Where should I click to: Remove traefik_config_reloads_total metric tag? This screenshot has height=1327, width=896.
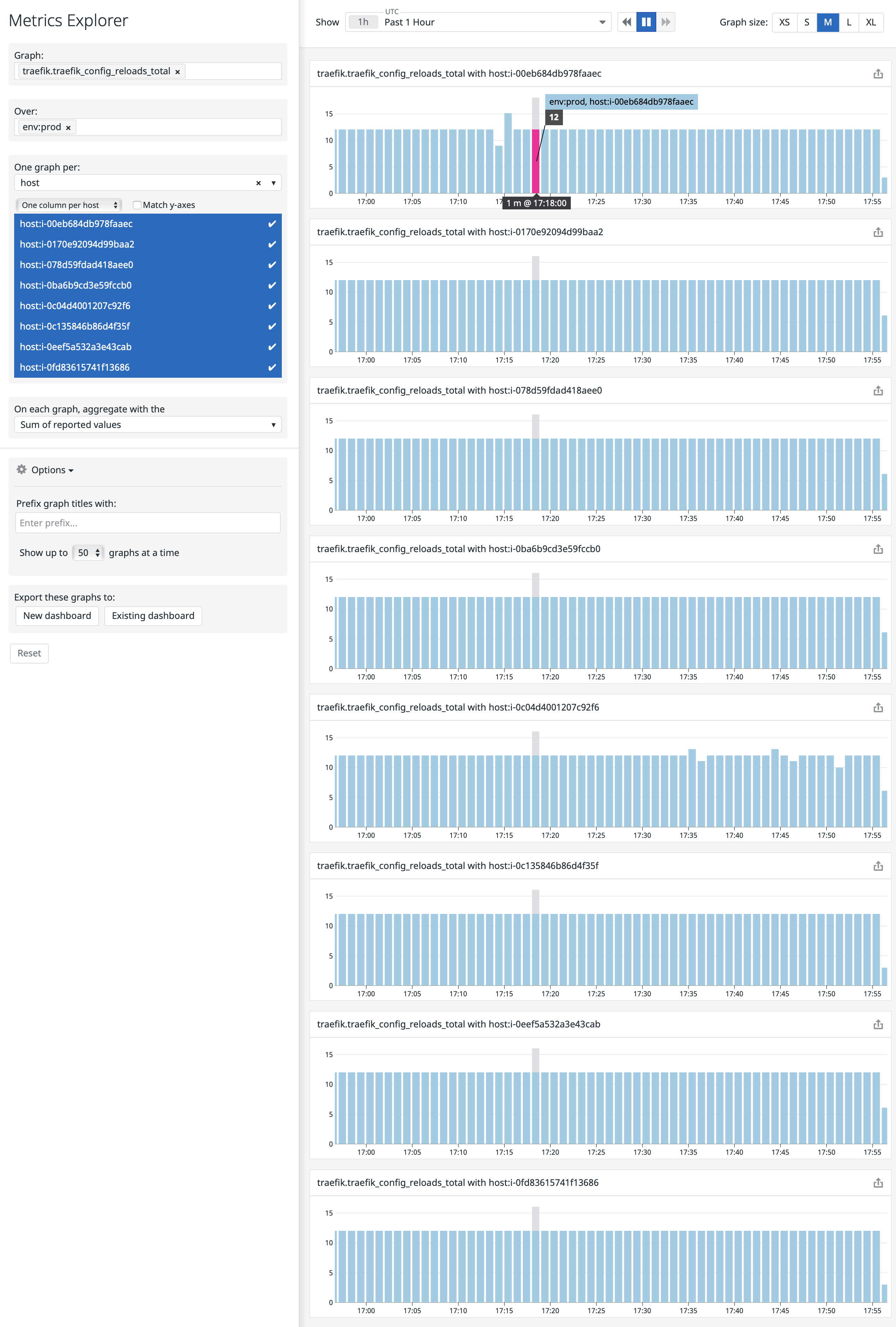[x=178, y=72]
